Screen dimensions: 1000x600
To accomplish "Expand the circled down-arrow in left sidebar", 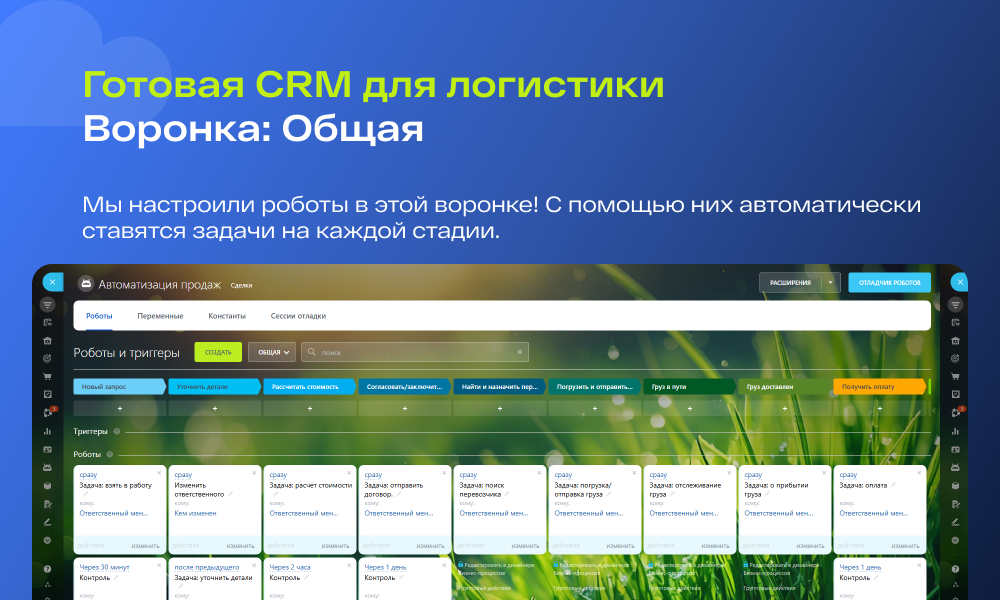I will point(47,540).
